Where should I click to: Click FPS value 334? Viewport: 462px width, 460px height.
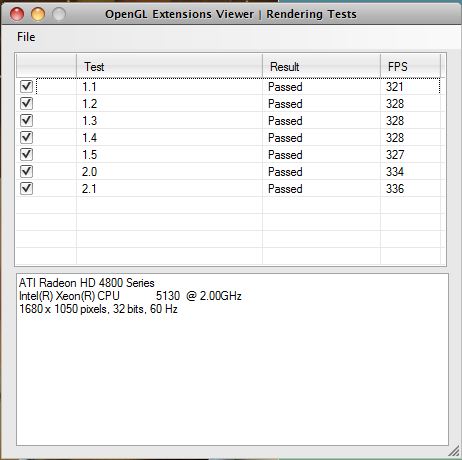coord(395,172)
